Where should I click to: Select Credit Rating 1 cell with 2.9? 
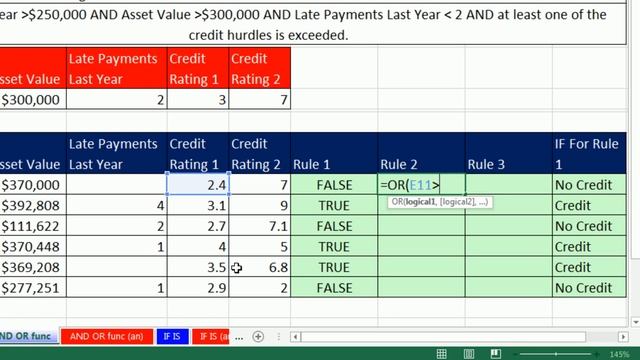click(x=198, y=287)
